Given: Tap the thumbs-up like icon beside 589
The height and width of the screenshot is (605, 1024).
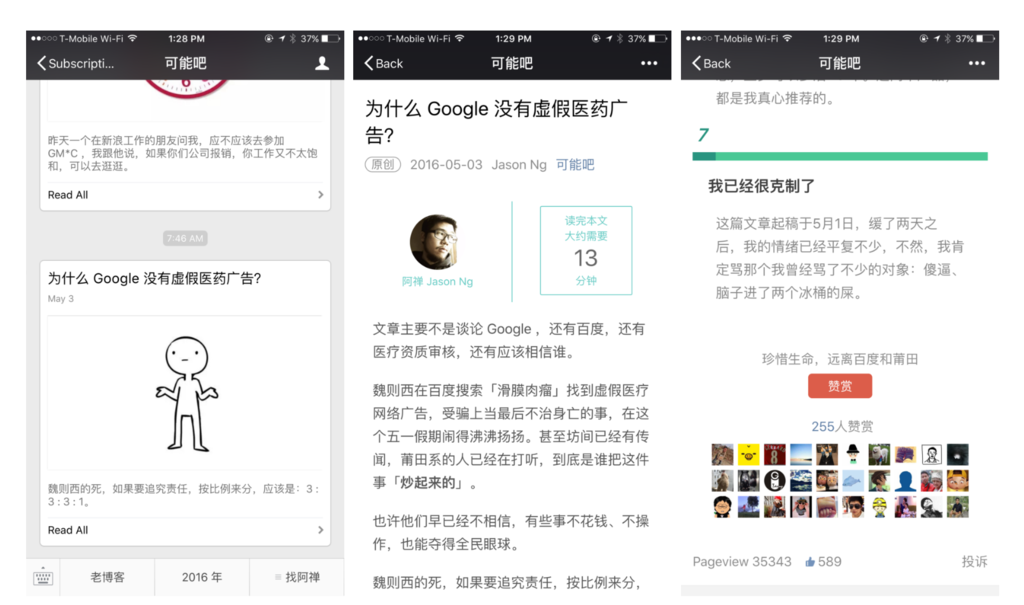Looking at the screenshot, I should [x=810, y=562].
